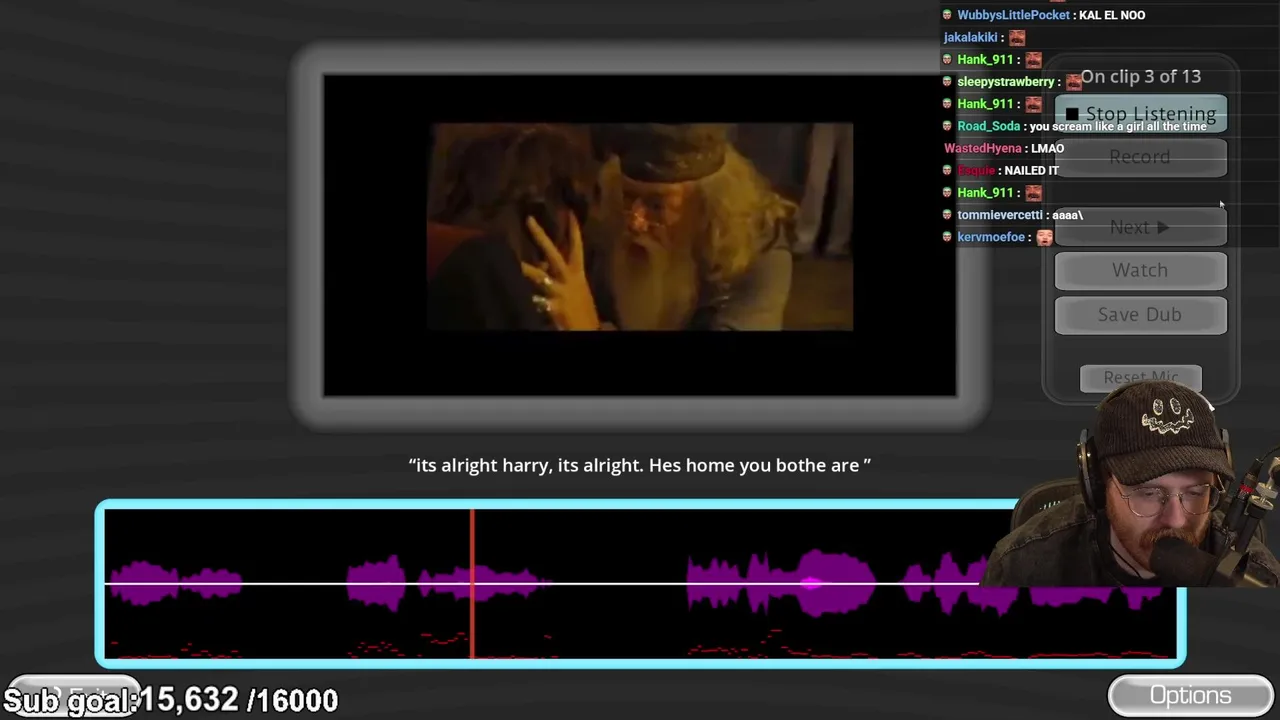Click the Watch button
Viewport: 1280px width, 720px height.
1140,271
